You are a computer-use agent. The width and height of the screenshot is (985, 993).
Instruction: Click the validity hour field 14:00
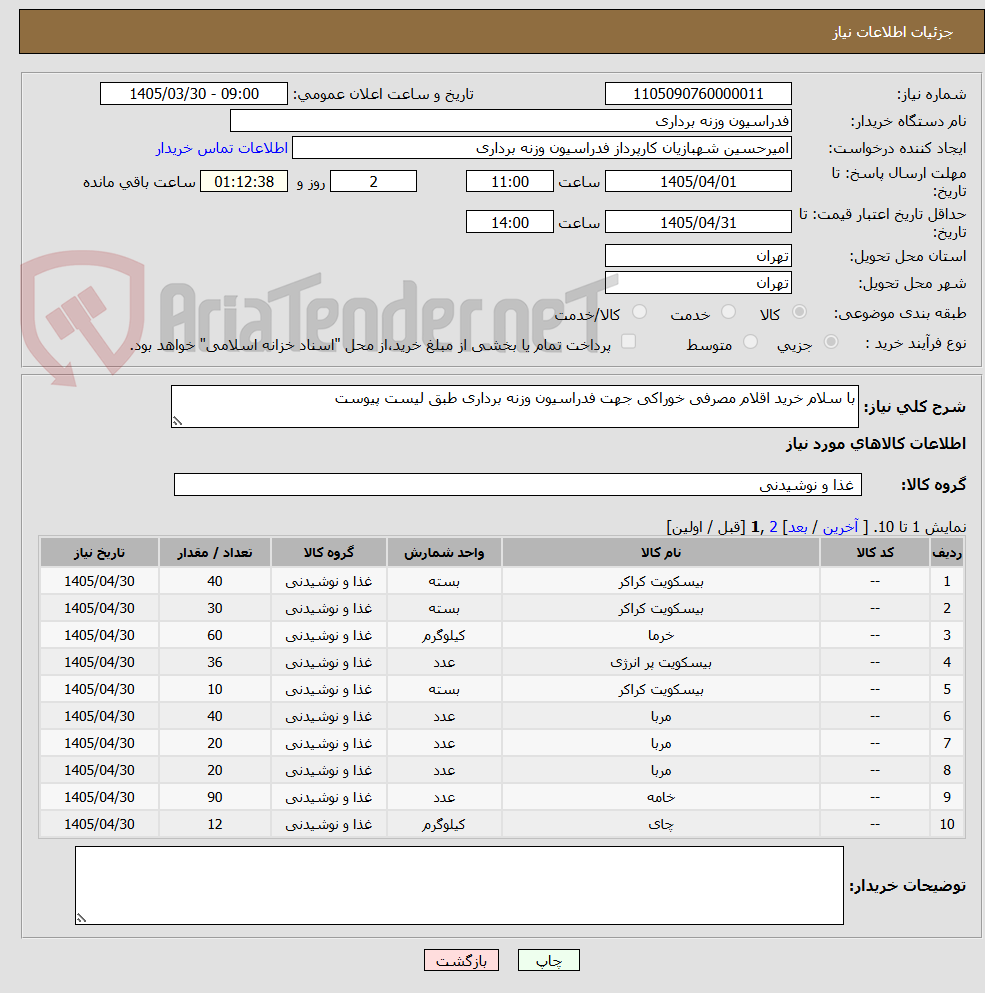coord(510,222)
